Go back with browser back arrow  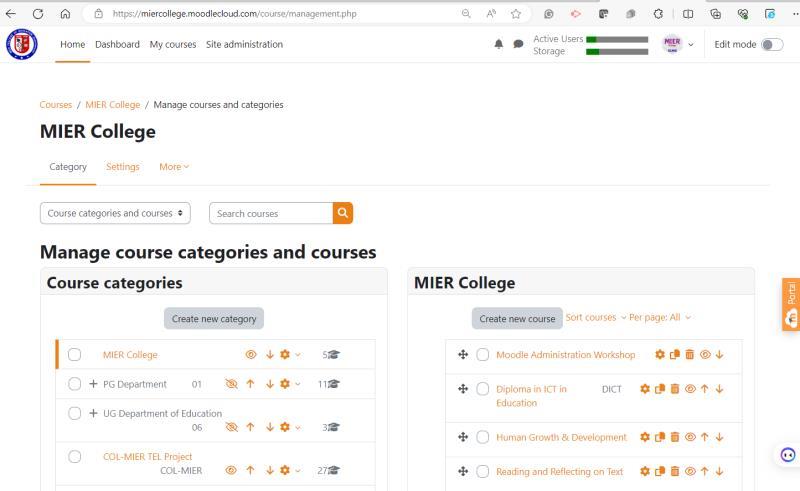click(10, 14)
